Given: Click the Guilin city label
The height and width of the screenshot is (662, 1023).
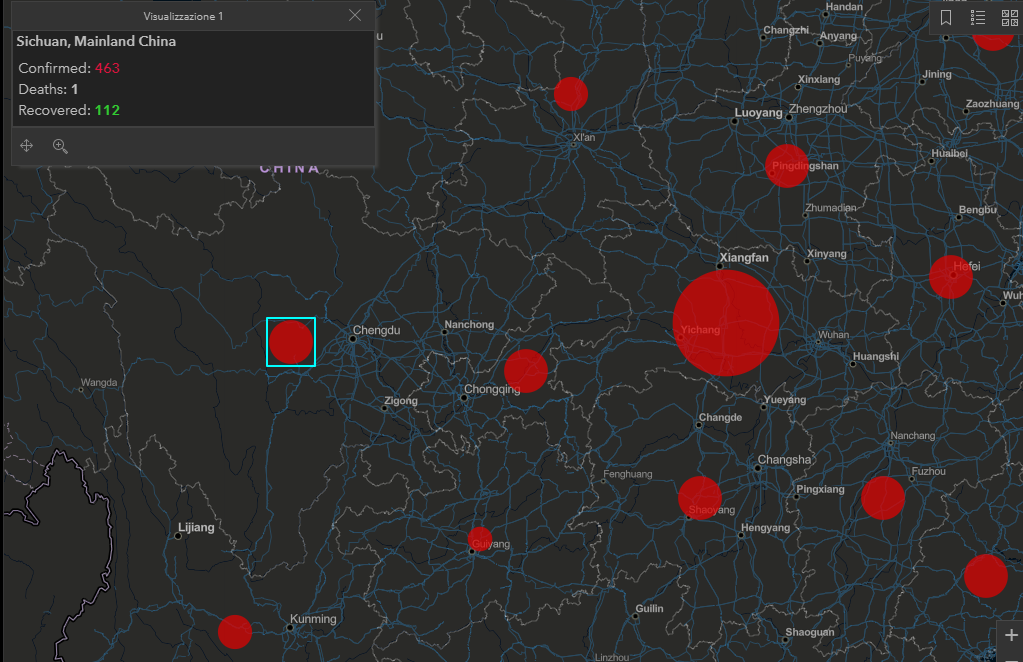Looking at the screenshot, I should click(649, 609).
